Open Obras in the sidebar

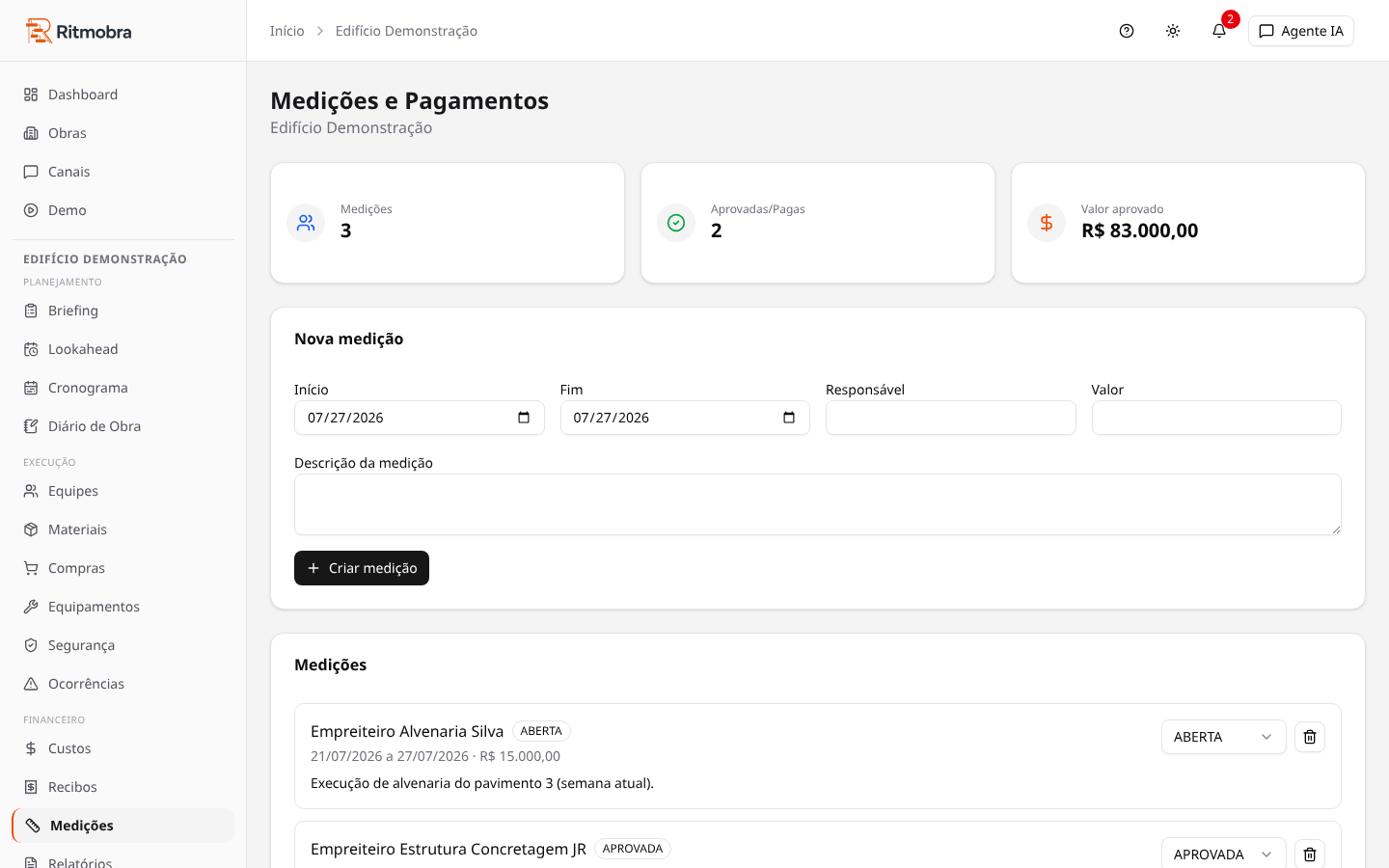coord(123,133)
